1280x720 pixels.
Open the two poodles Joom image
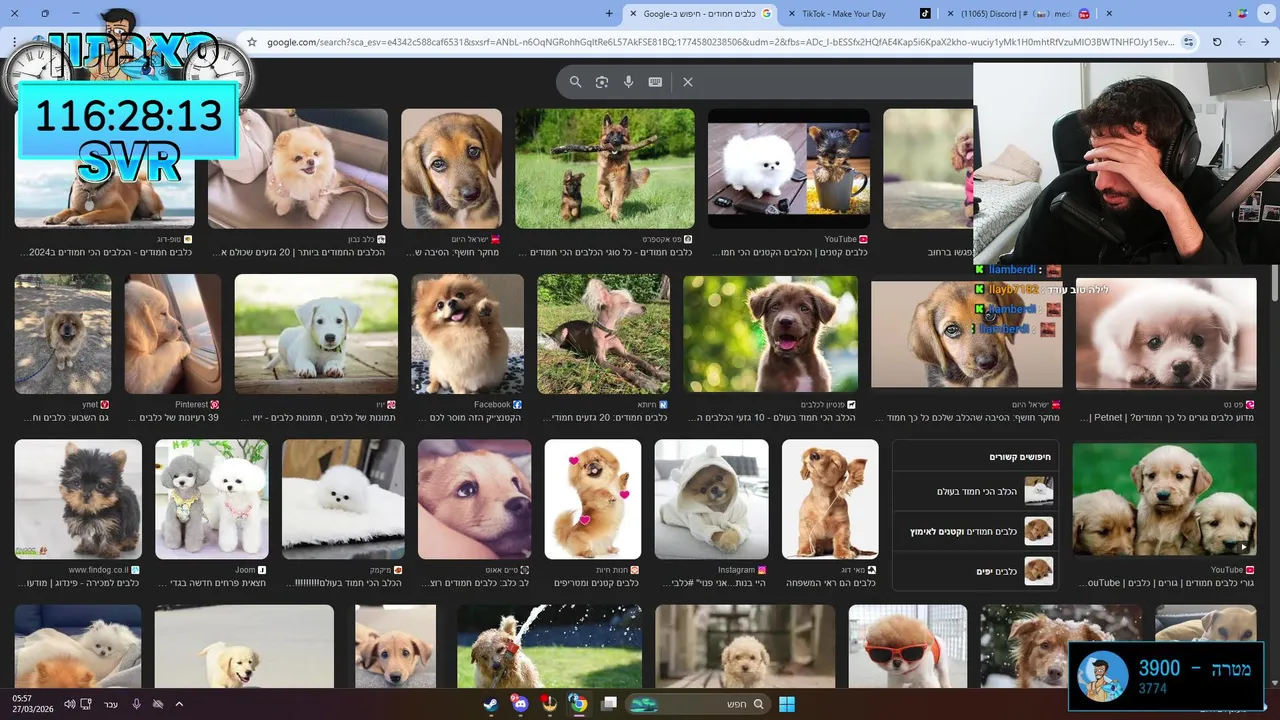pos(212,499)
